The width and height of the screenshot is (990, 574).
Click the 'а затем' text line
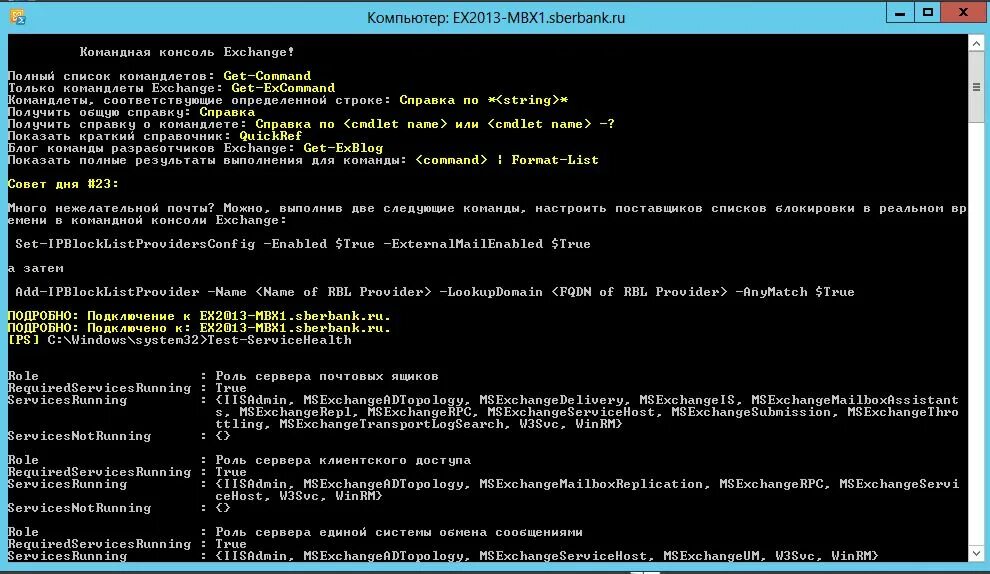click(x=35, y=268)
